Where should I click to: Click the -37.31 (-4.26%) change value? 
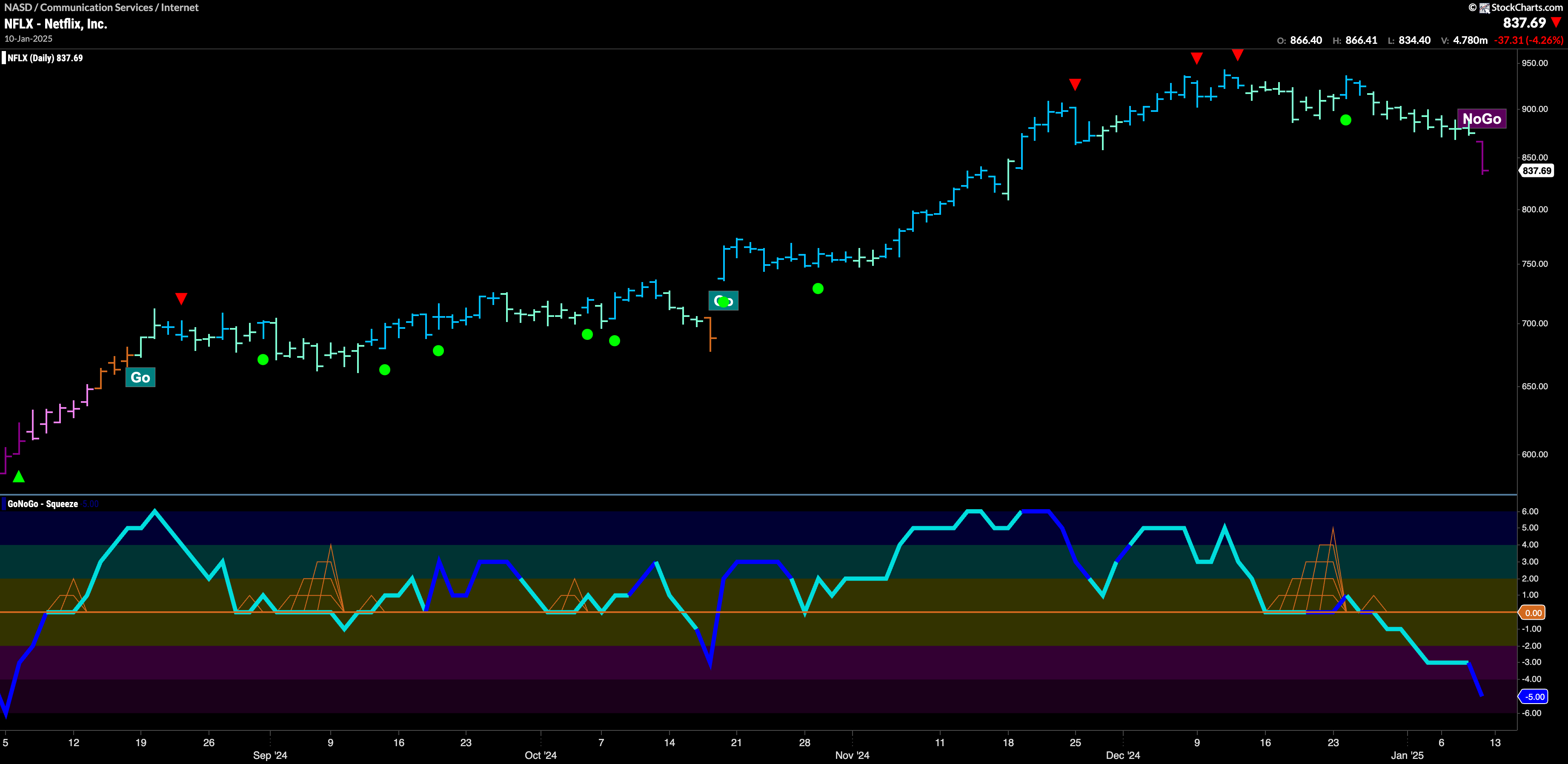[x=1528, y=40]
